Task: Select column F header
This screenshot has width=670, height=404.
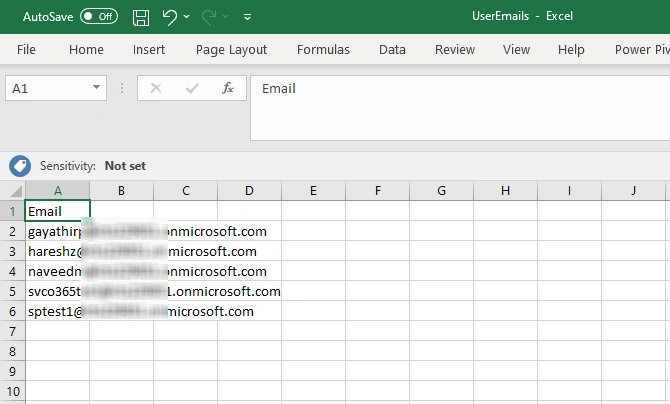Action: (x=377, y=191)
